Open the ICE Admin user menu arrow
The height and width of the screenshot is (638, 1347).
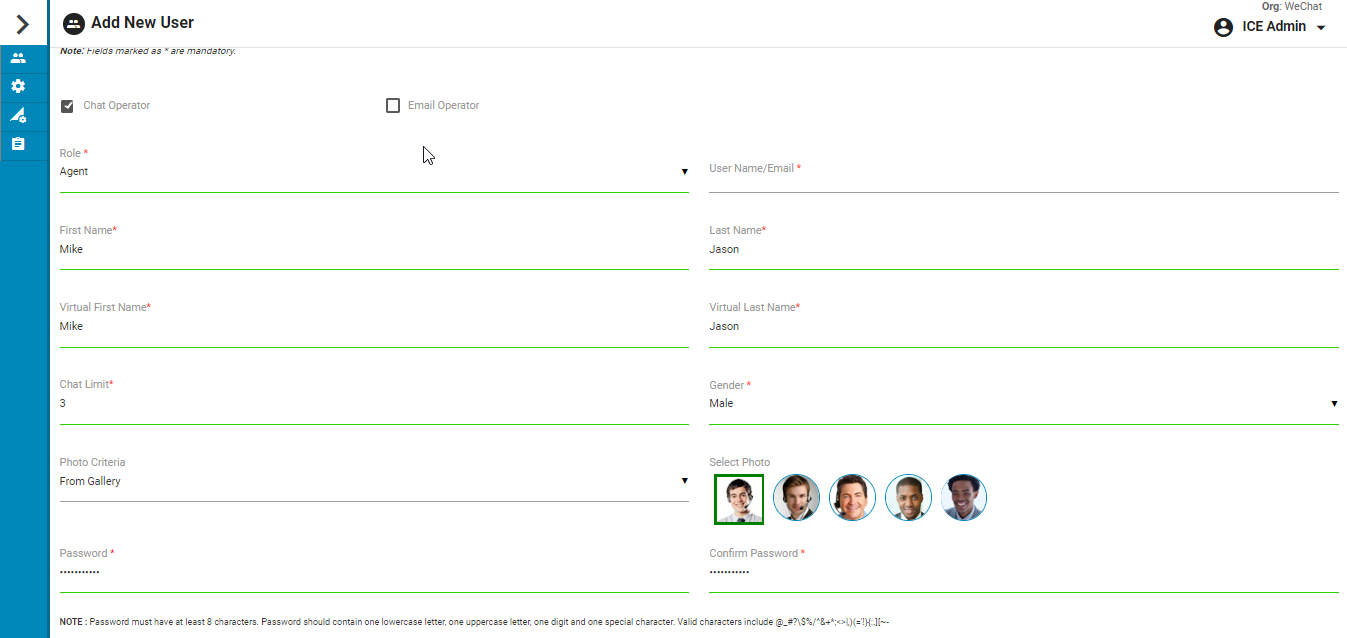point(1321,28)
